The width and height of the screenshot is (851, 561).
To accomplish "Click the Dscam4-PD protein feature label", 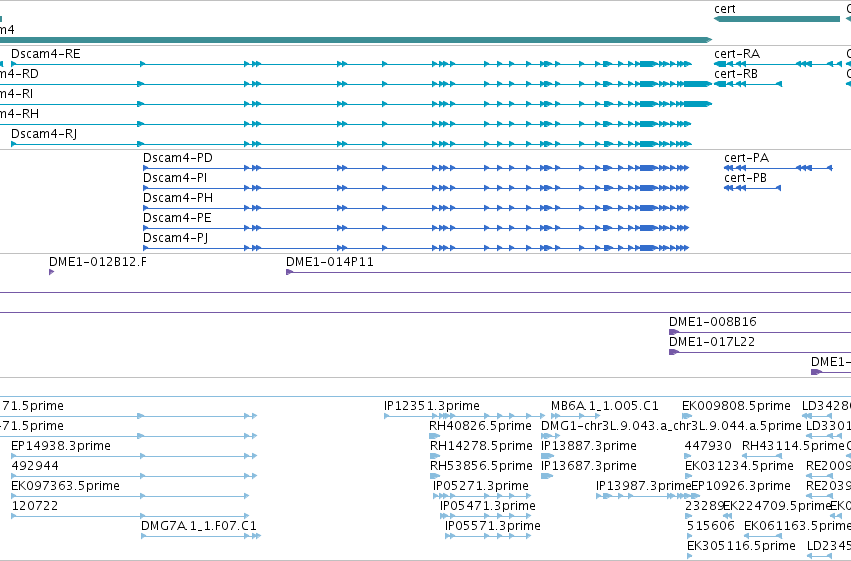I will (177, 158).
